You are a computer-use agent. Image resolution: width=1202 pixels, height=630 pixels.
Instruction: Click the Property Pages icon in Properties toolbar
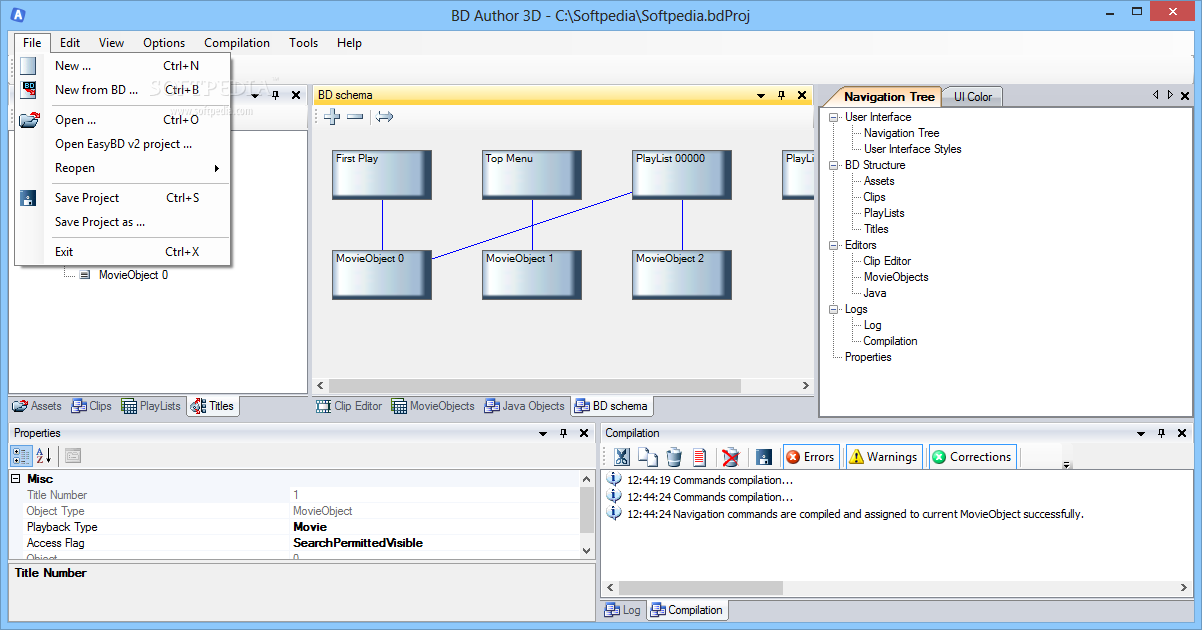point(73,456)
